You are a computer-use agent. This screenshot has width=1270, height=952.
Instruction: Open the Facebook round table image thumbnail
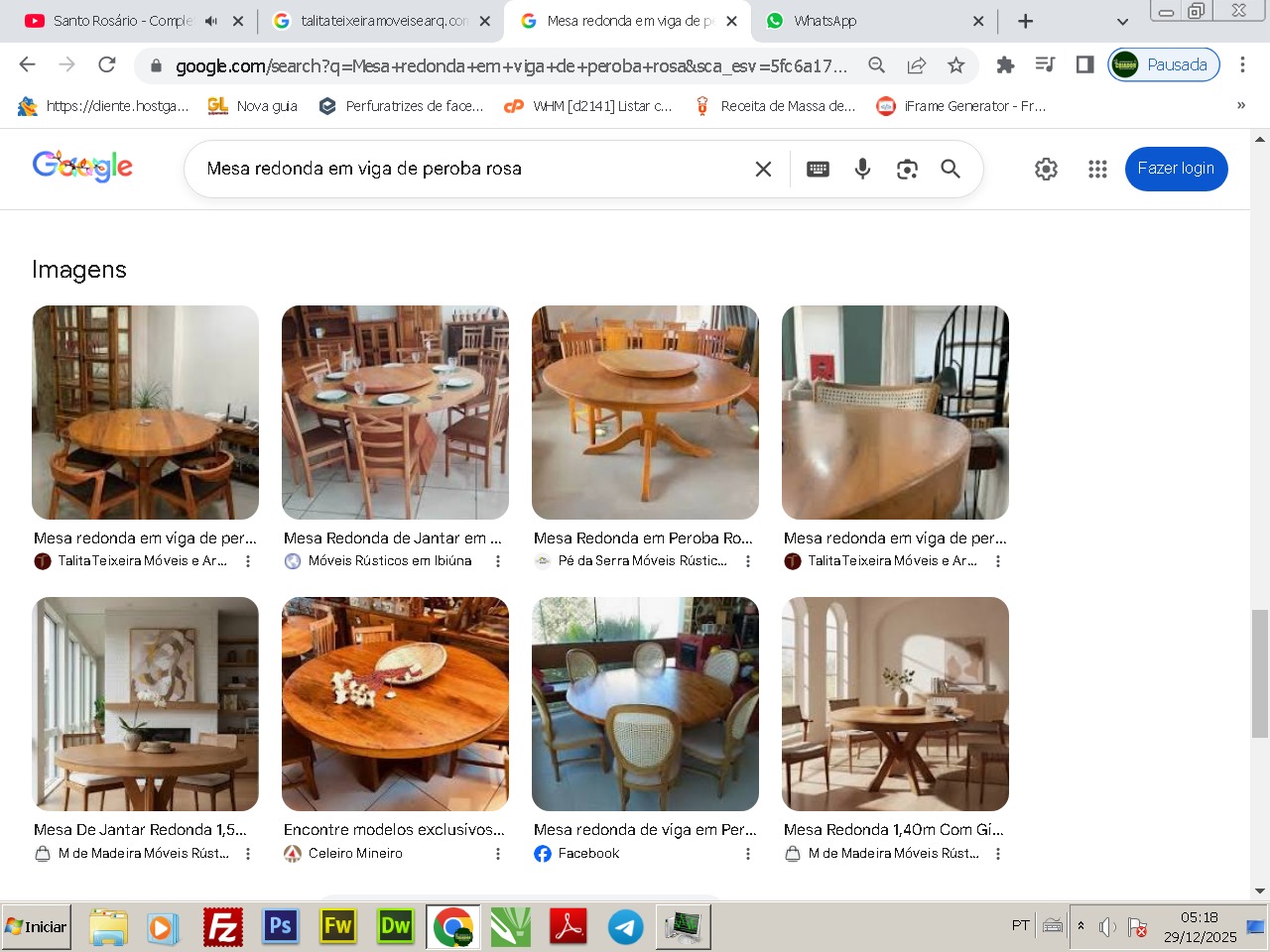[x=645, y=704]
